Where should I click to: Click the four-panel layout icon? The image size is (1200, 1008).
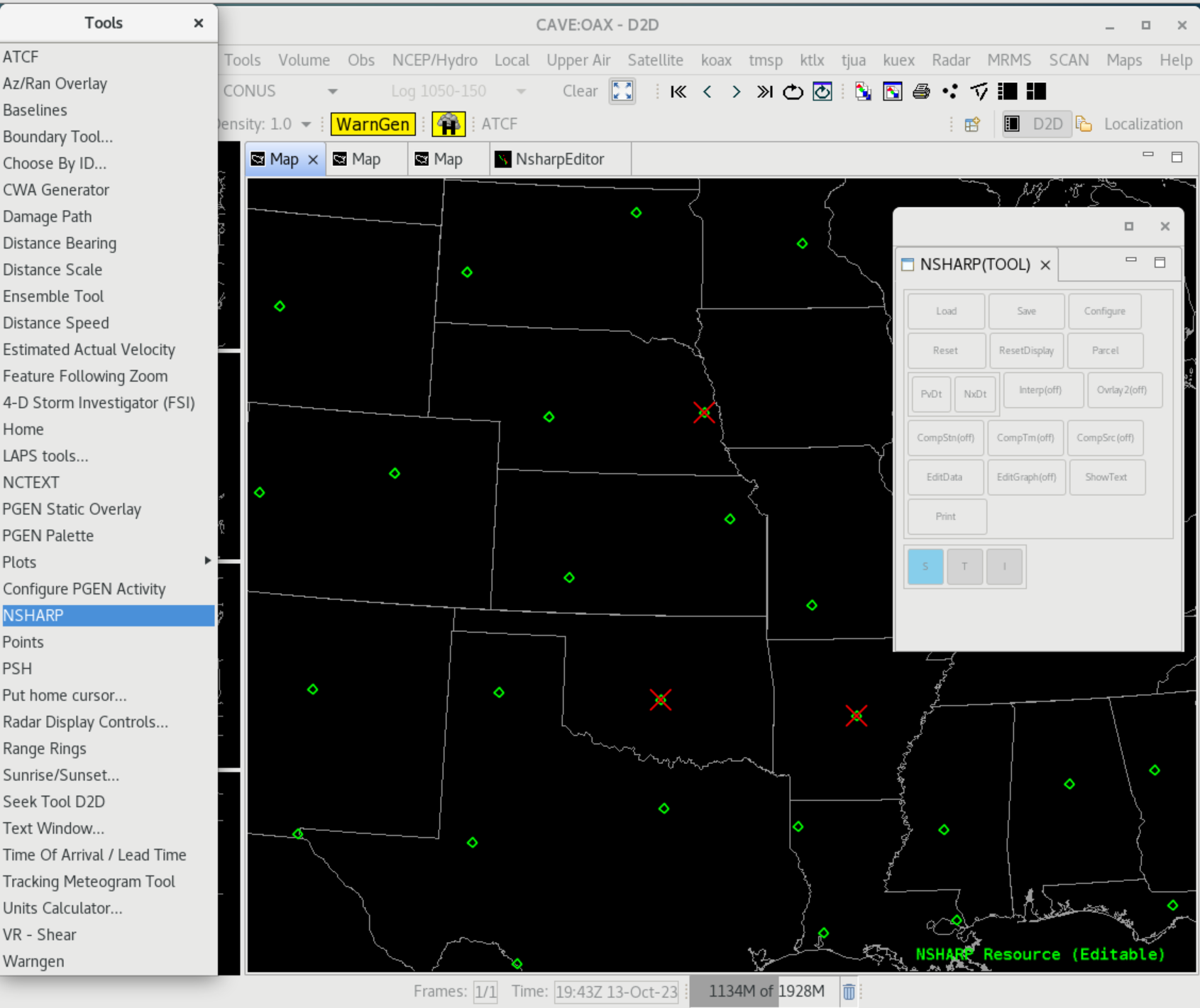[1036, 92]
